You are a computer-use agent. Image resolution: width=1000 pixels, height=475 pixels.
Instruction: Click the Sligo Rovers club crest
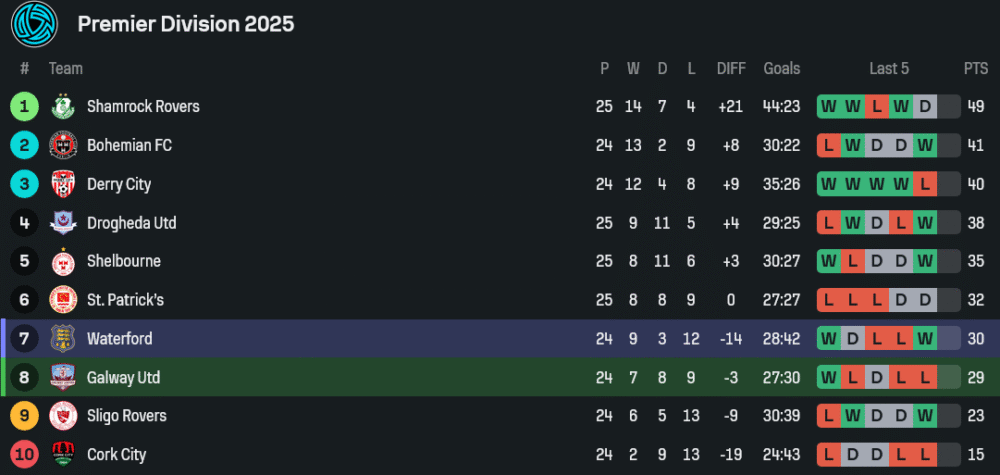pos(63,416)
